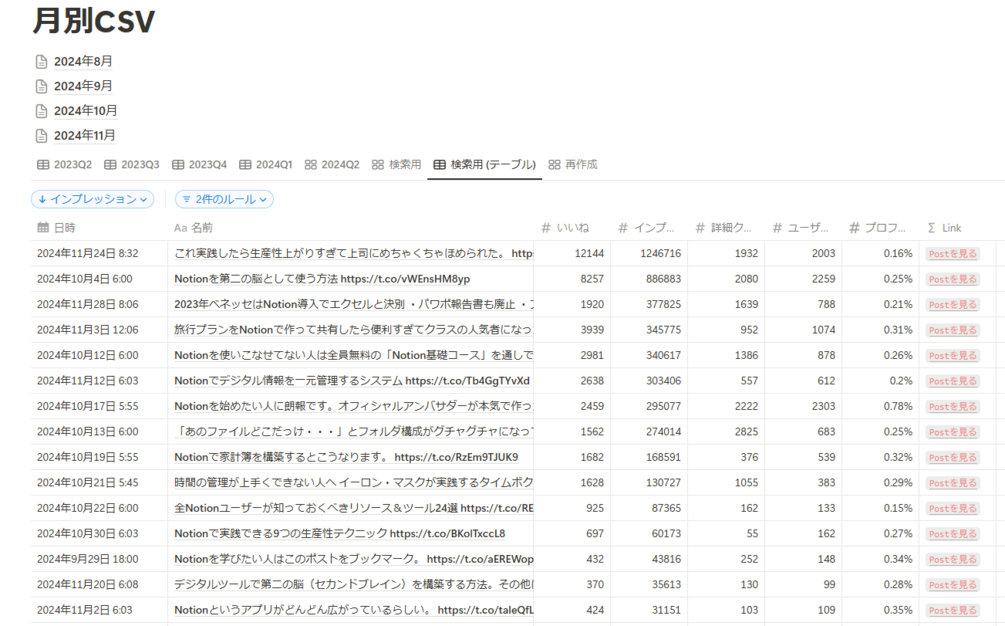Click the 詳細ク... column header
The image size is (1005, 626).
click(x=724, y=227)
